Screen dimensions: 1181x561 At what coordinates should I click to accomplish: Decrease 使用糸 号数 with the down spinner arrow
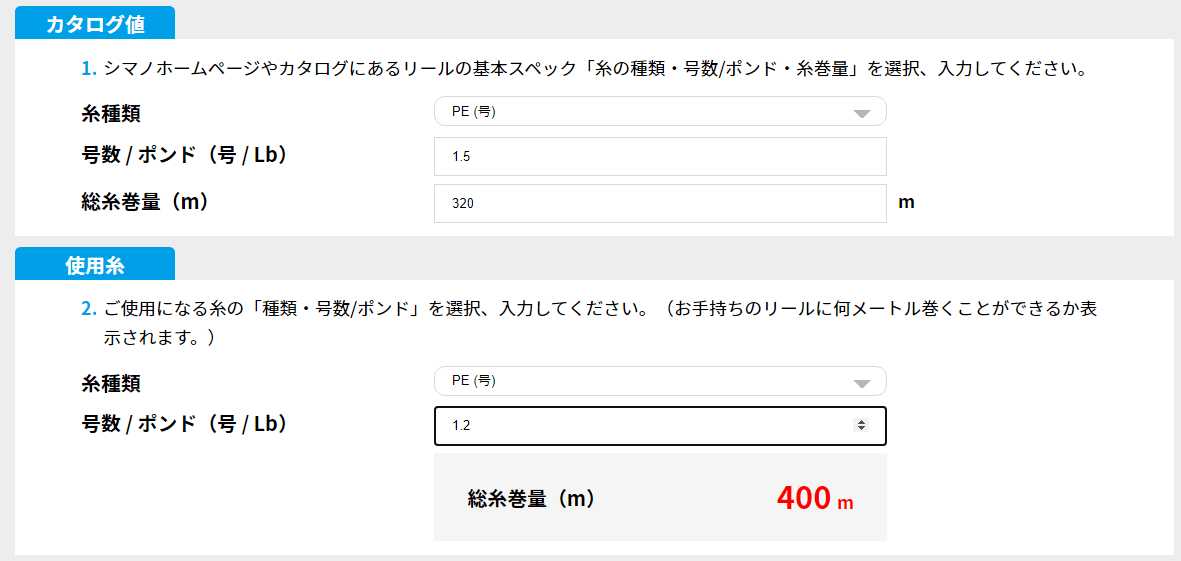(861, 430)
